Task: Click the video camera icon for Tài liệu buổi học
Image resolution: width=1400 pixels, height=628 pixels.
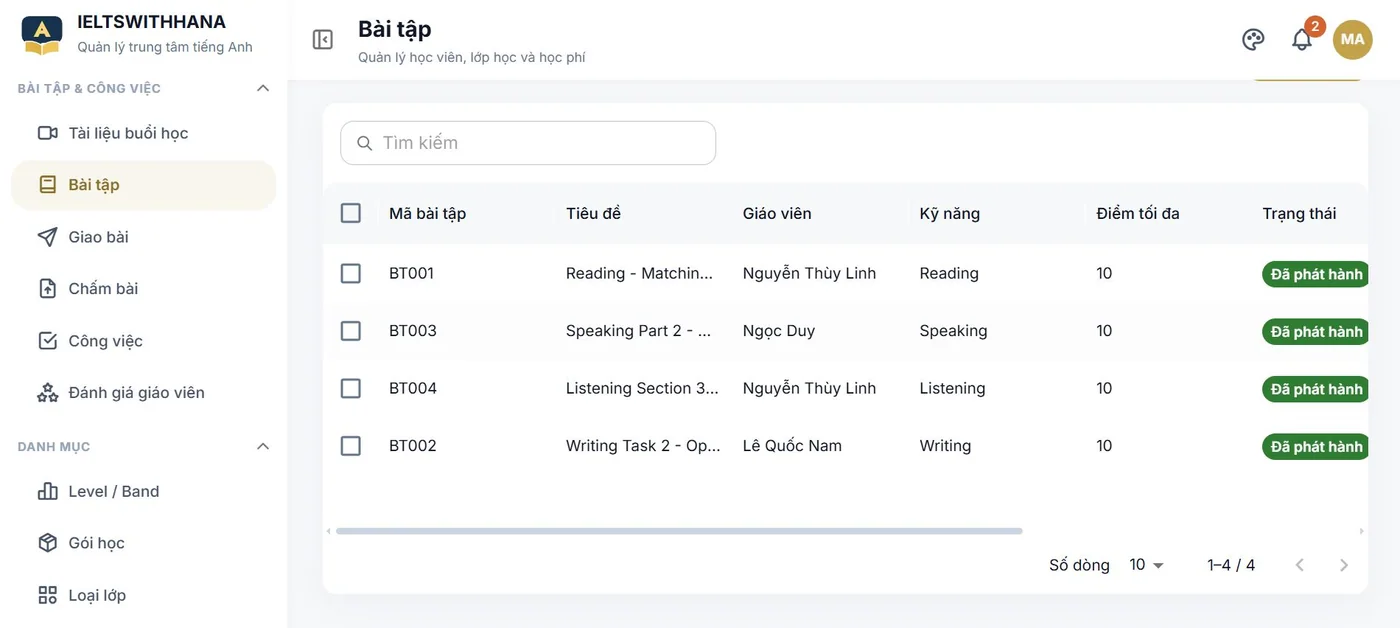Action: pyautogui.click(x=47, y=133)
